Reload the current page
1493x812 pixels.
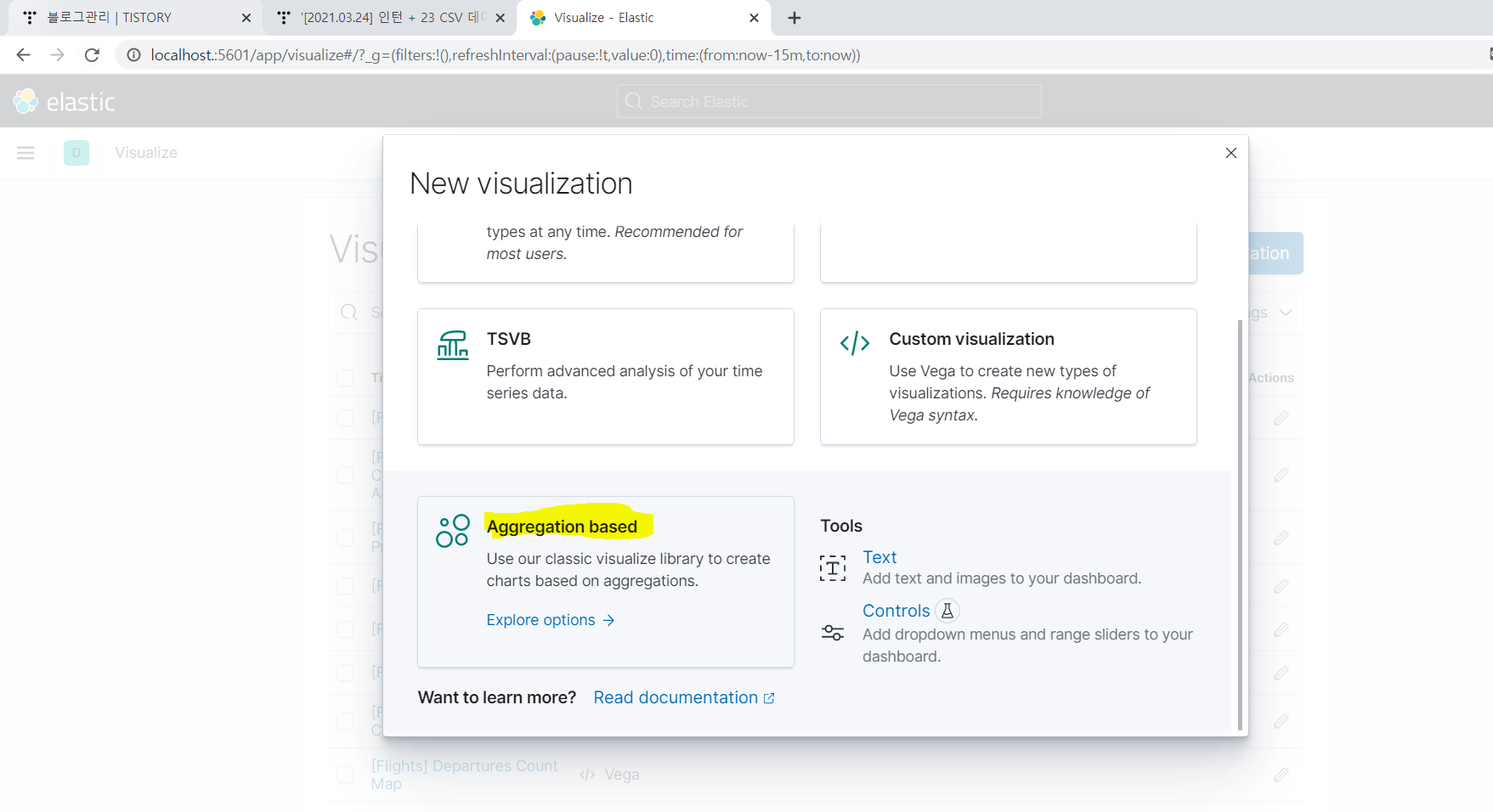coord(92,55)
